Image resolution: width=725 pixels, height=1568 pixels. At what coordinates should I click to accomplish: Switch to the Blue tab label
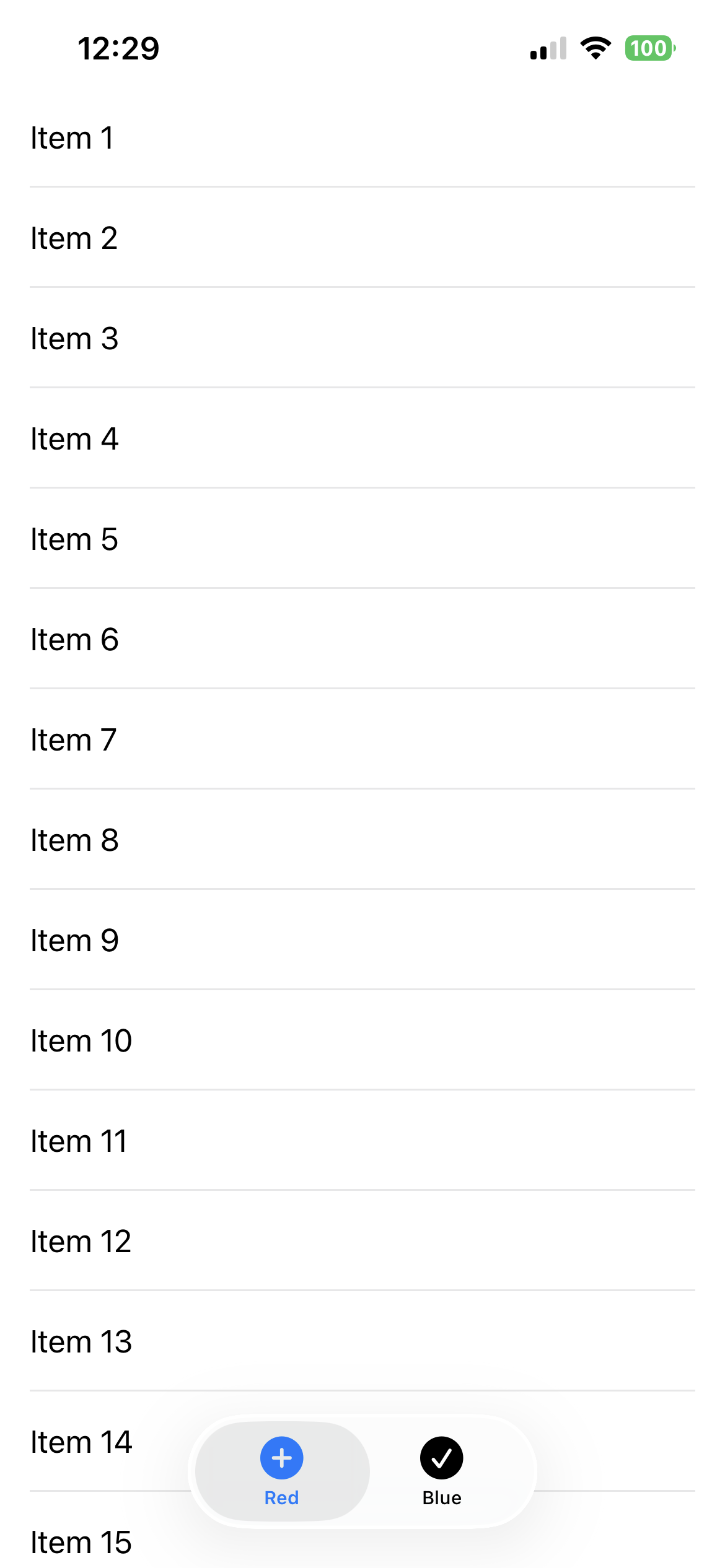pos(441,1497)
